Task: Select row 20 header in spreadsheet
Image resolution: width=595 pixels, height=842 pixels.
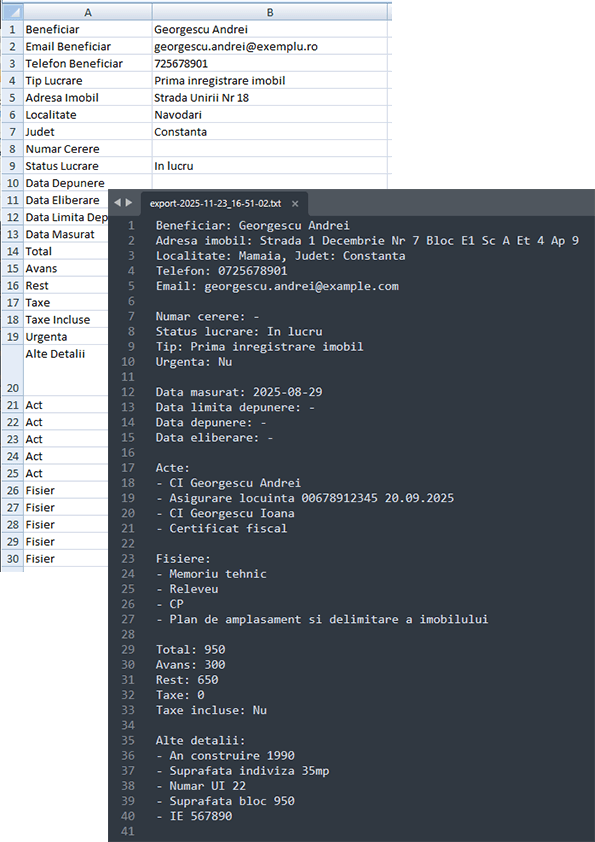Action: pos(12,371)
